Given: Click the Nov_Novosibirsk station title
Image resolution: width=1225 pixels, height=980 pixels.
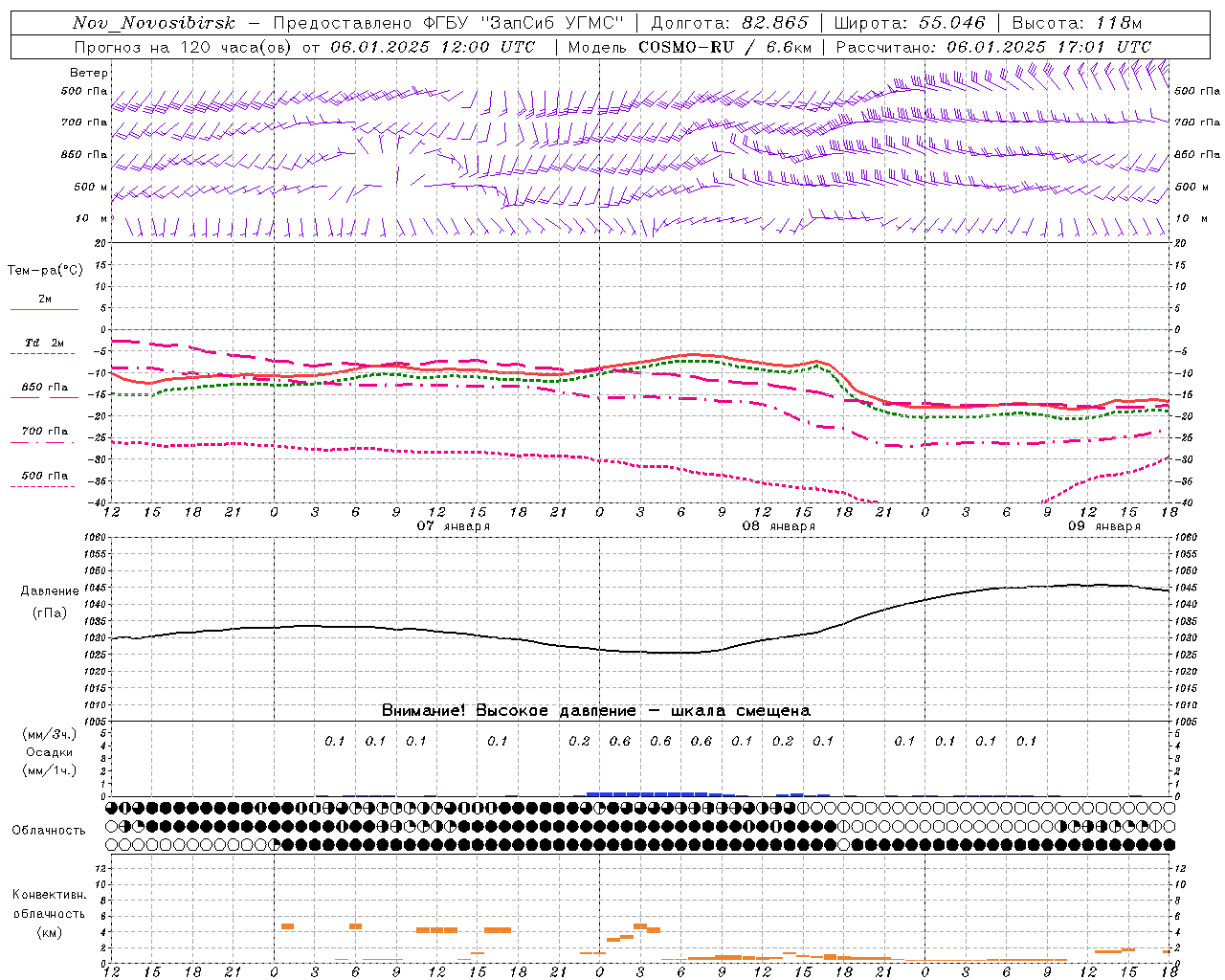Looking at the screenshot, I should (154, 23).
